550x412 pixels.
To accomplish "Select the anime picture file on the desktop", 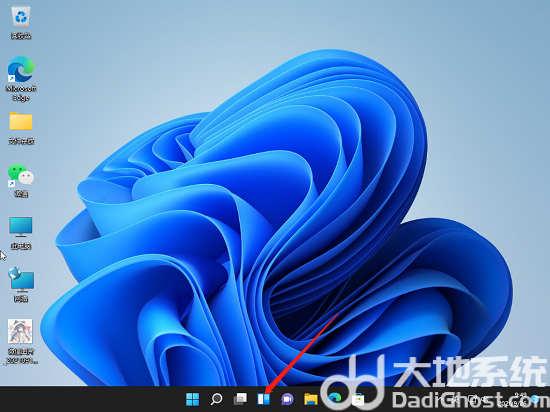I will click(20, 331).
